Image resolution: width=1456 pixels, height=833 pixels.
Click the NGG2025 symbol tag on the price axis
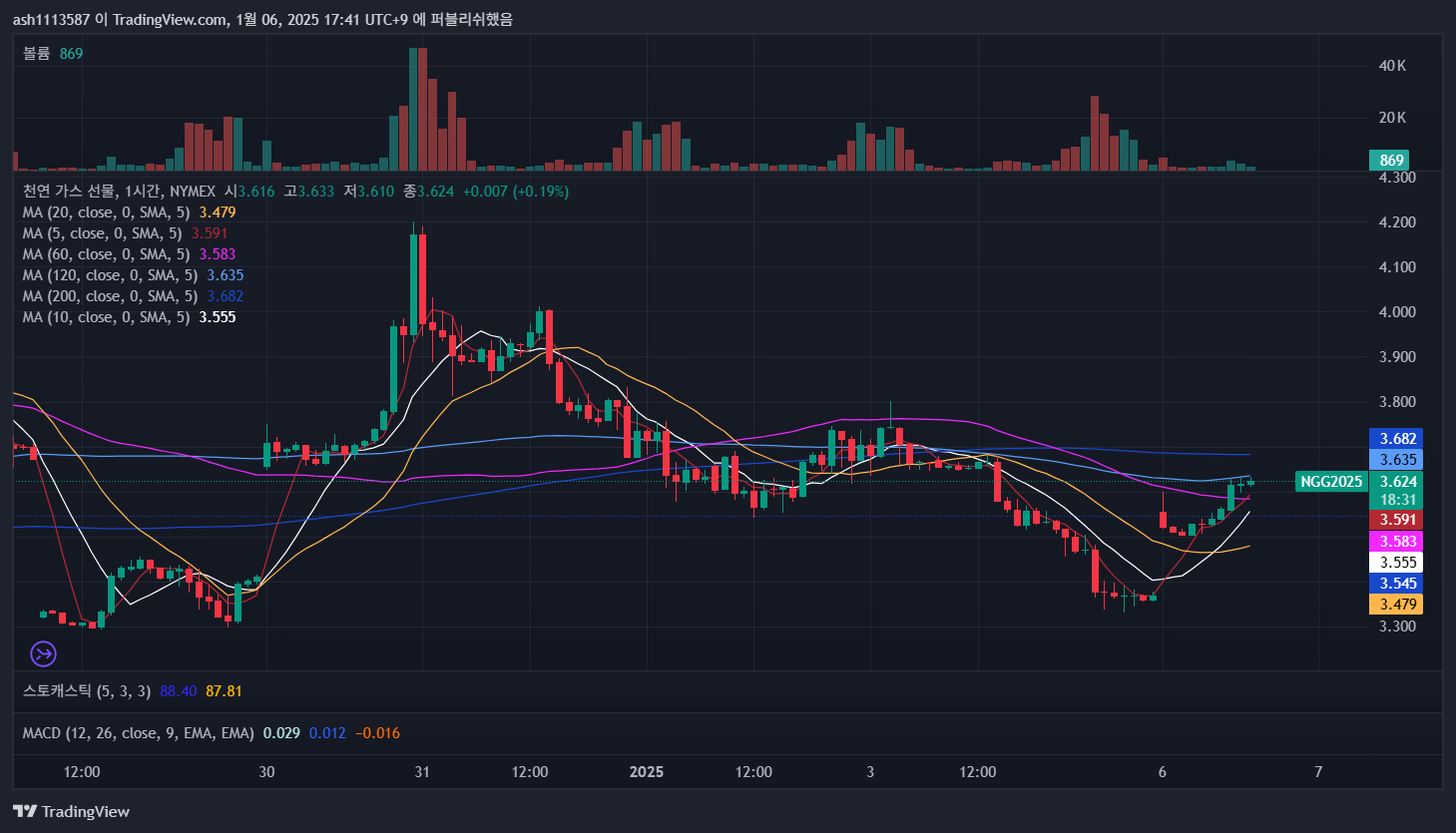1330,482
